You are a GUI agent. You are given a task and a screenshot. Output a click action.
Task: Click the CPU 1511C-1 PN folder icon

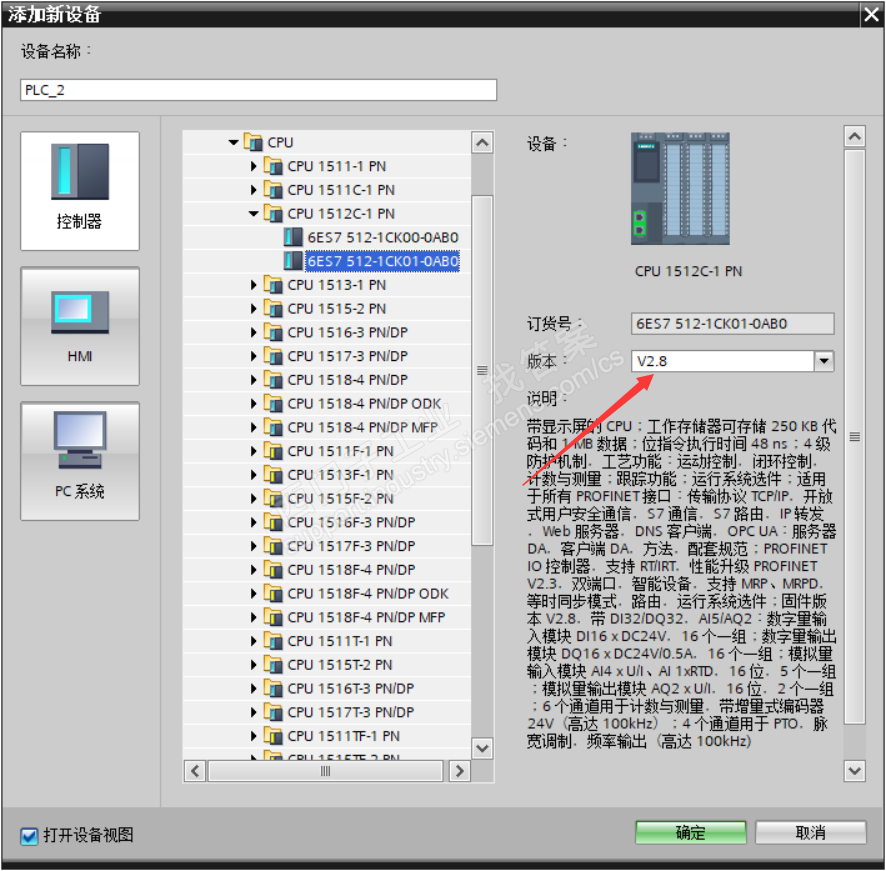coord(273,189)
